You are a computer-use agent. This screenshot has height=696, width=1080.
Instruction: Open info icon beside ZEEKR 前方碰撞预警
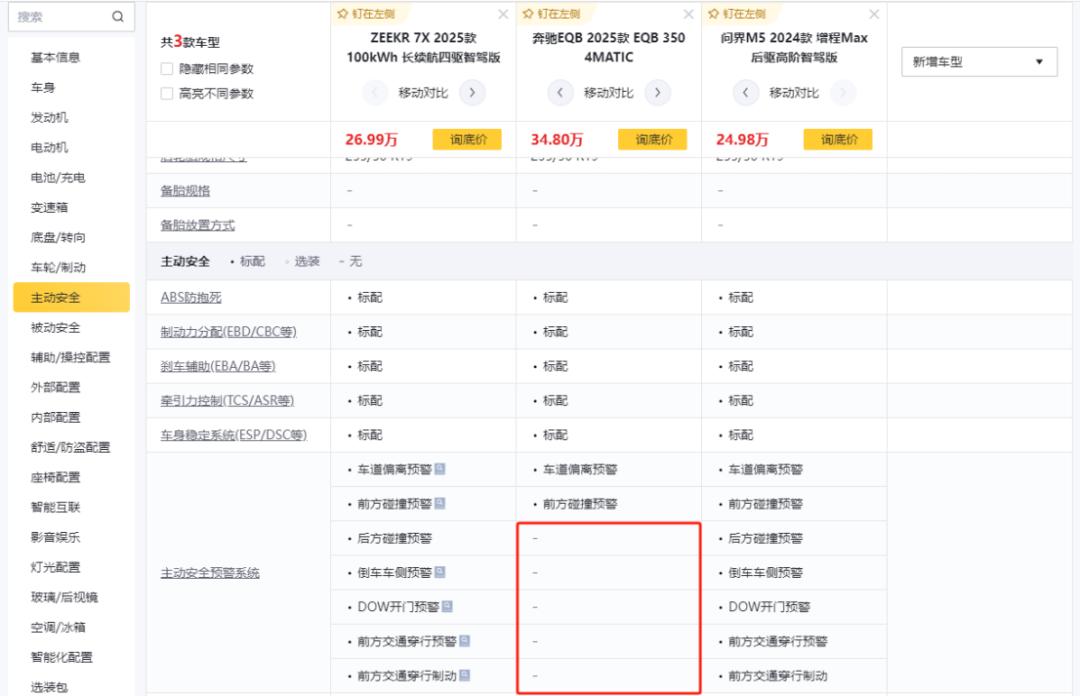[x=440, y=503]
